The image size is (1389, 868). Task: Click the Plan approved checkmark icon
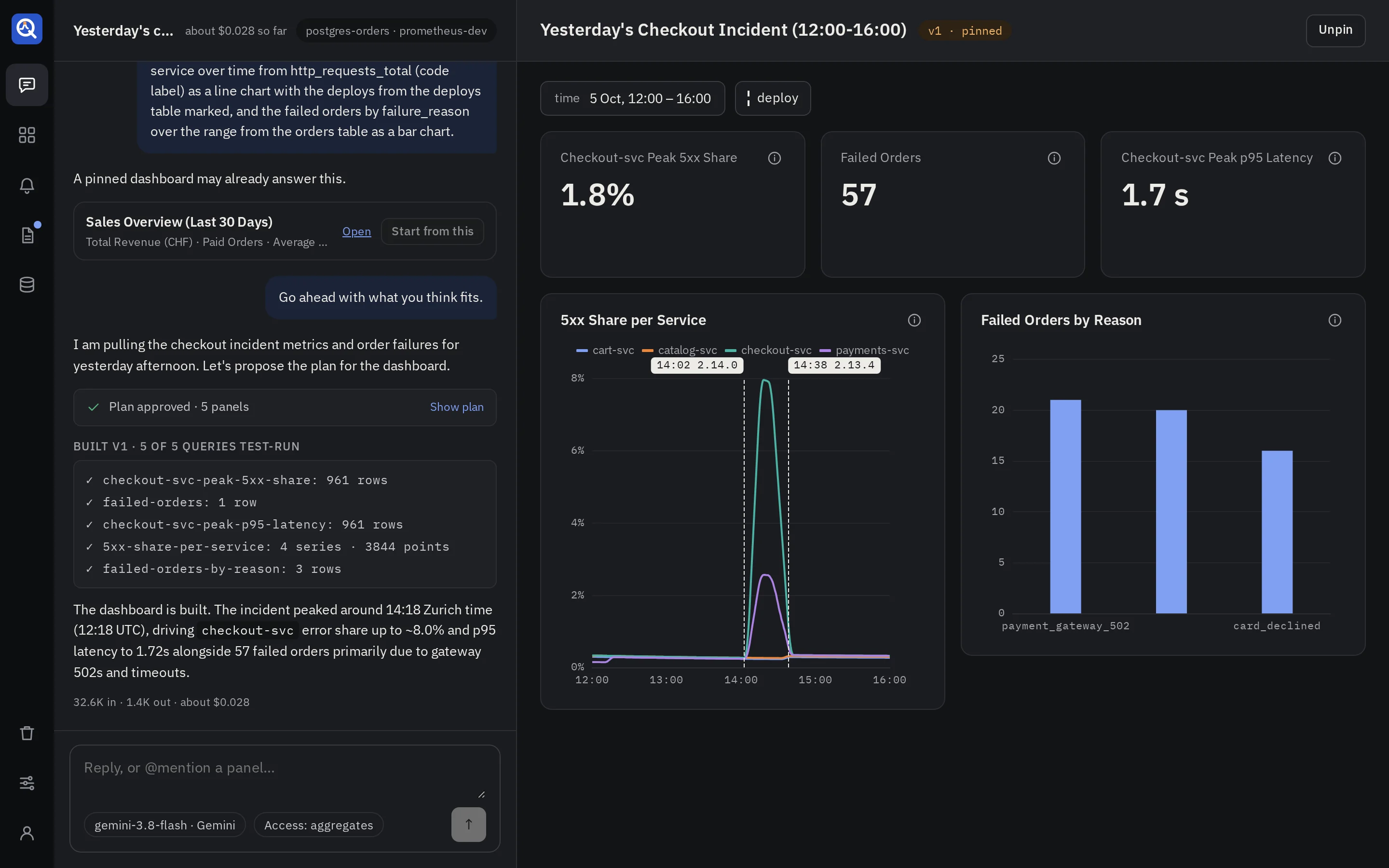(x=94, y=407)
